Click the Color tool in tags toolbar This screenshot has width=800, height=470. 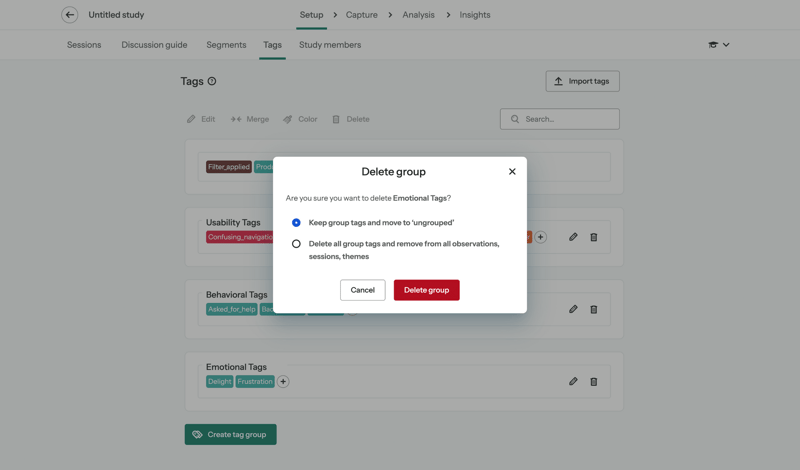300,119
